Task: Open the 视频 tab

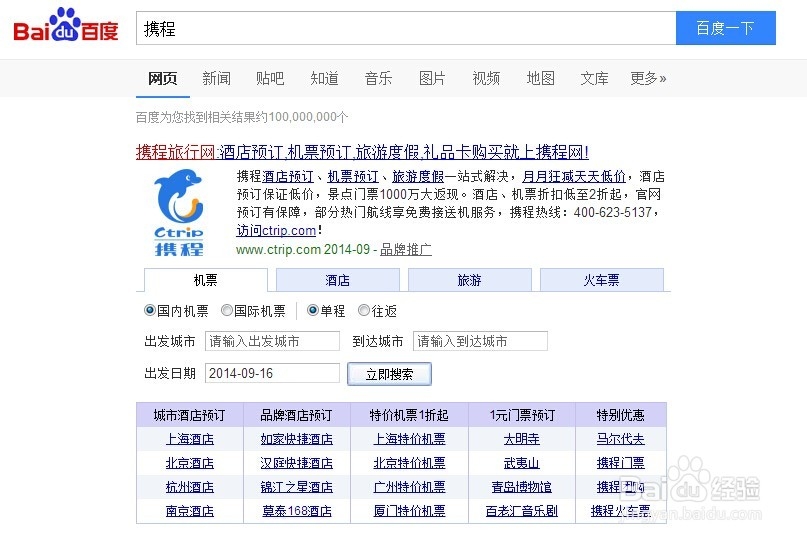Action: point(486,78)
